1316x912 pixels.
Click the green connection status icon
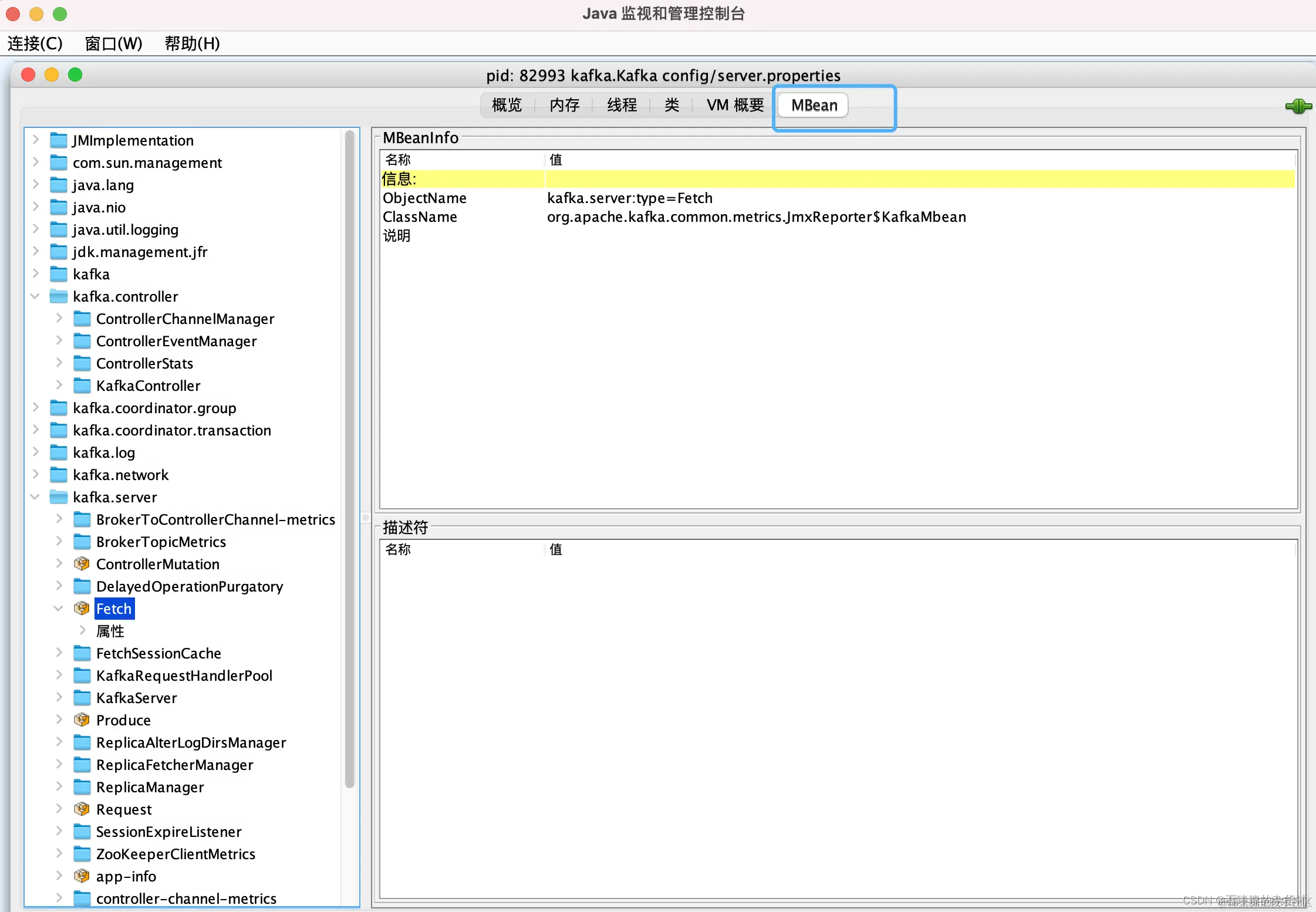click(1298, 106)
